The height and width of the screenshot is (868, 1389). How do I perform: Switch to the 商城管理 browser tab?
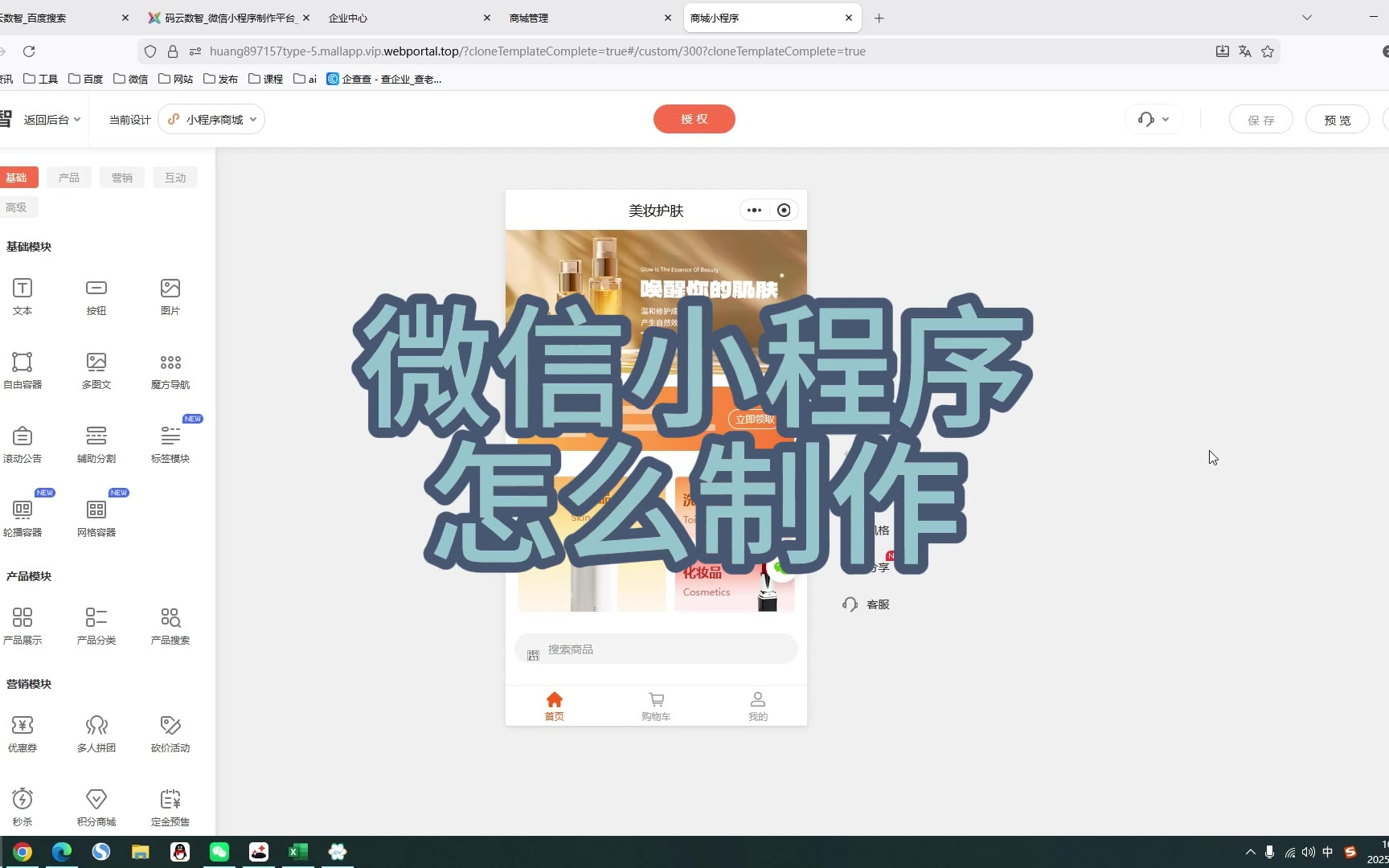[591, 18]
